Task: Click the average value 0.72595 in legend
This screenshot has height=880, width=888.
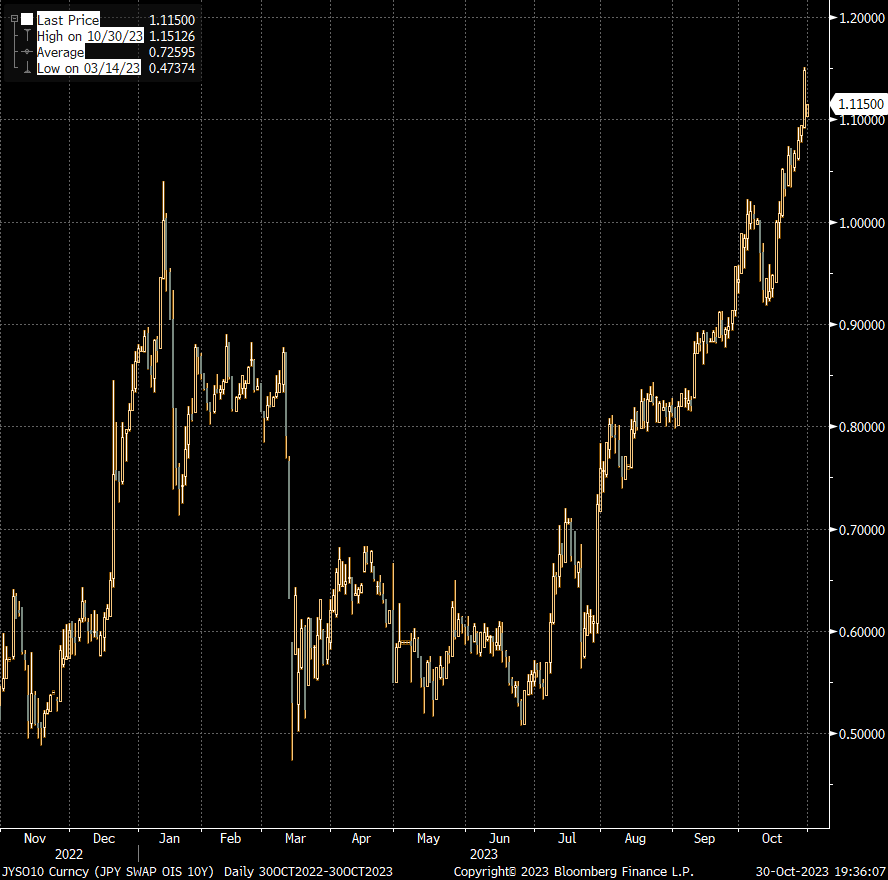Action: click(x=172, y=52)
